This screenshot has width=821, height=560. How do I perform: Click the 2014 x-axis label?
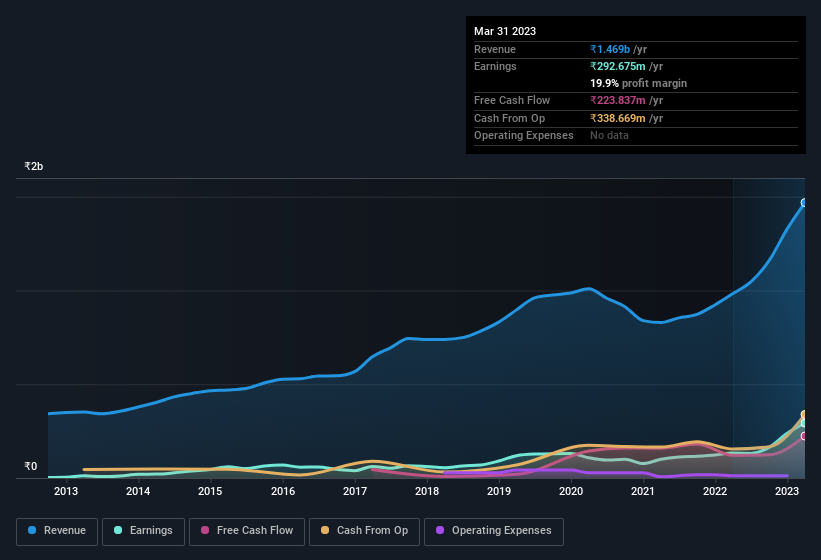tap(138, 491)
